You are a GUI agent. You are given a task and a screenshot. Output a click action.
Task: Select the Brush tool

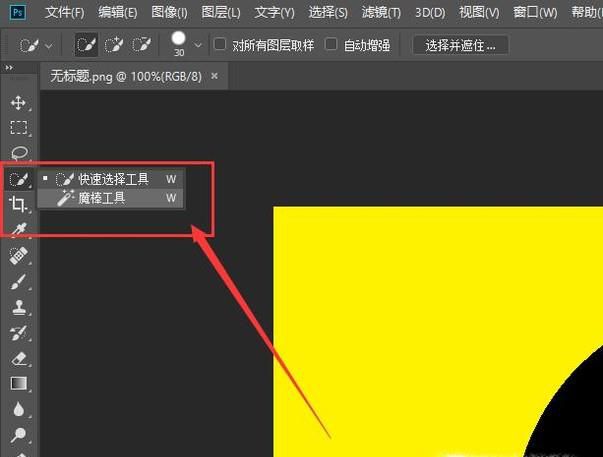tap(18, 282)
